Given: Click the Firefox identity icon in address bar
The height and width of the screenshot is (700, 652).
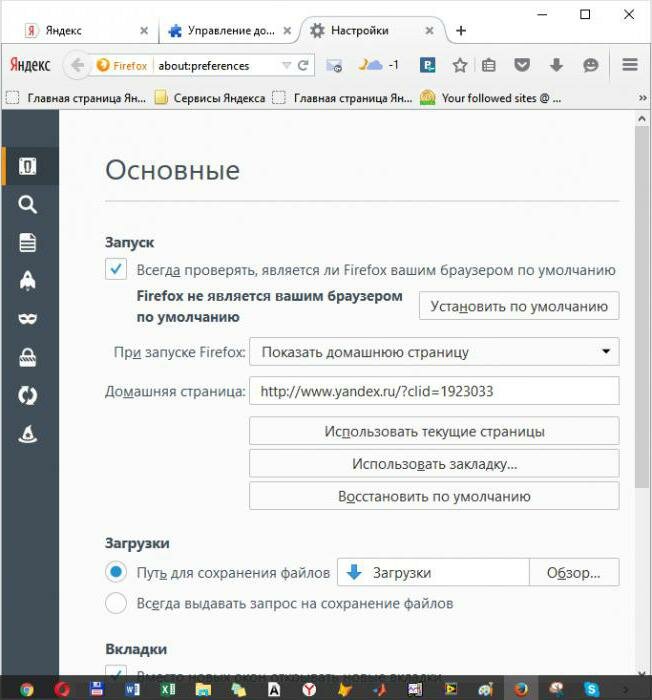Looking at the screenshot, I should [121, 66].
